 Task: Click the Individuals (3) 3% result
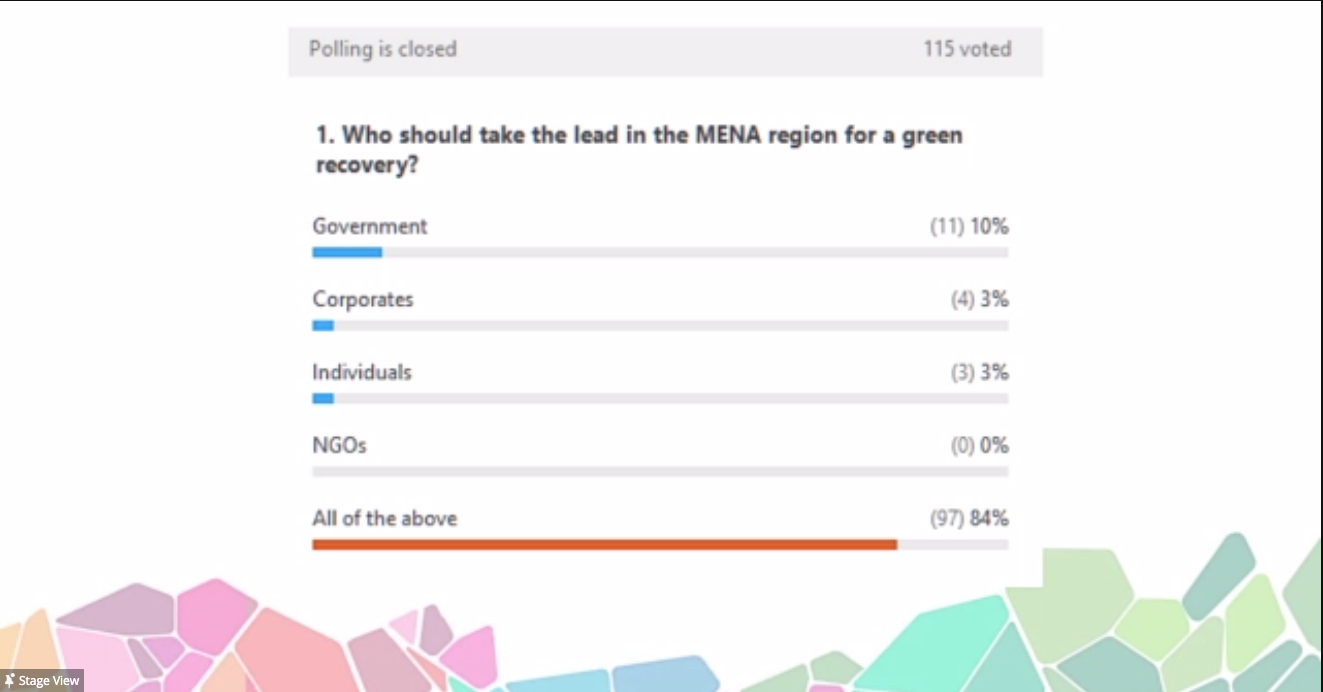point(979,373)
